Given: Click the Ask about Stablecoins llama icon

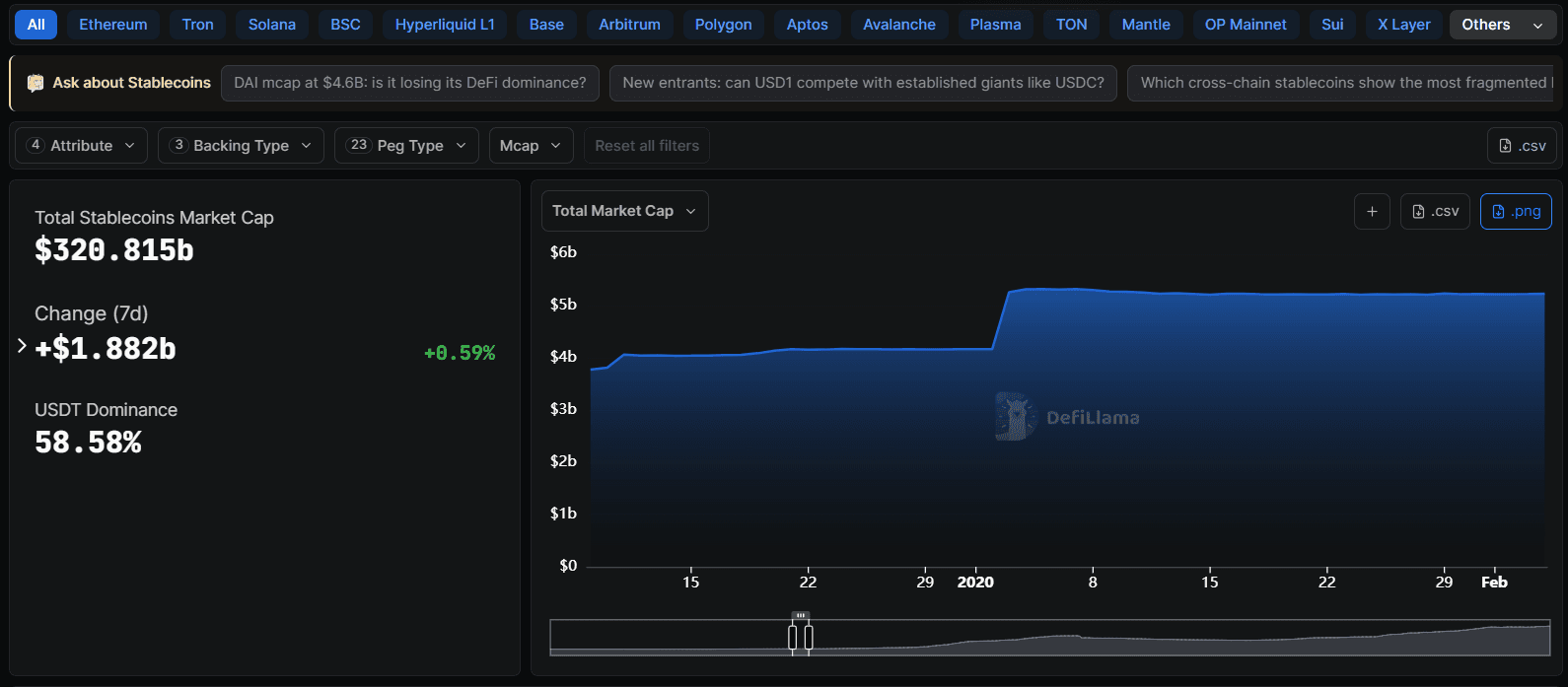Looking at the screenshot, I should tap(36, 83).
